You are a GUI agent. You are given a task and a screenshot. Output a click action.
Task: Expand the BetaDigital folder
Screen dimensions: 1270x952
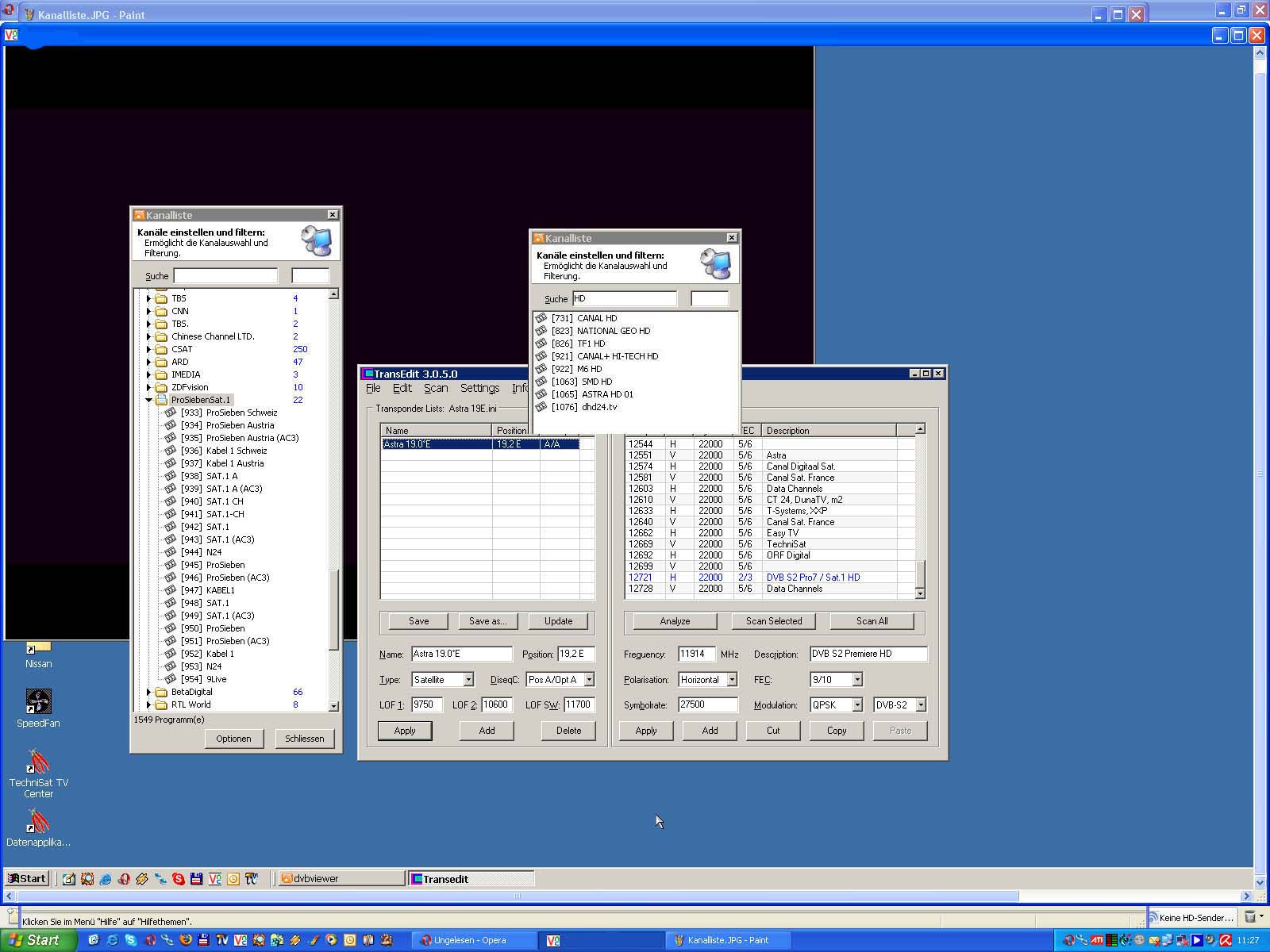148,692
